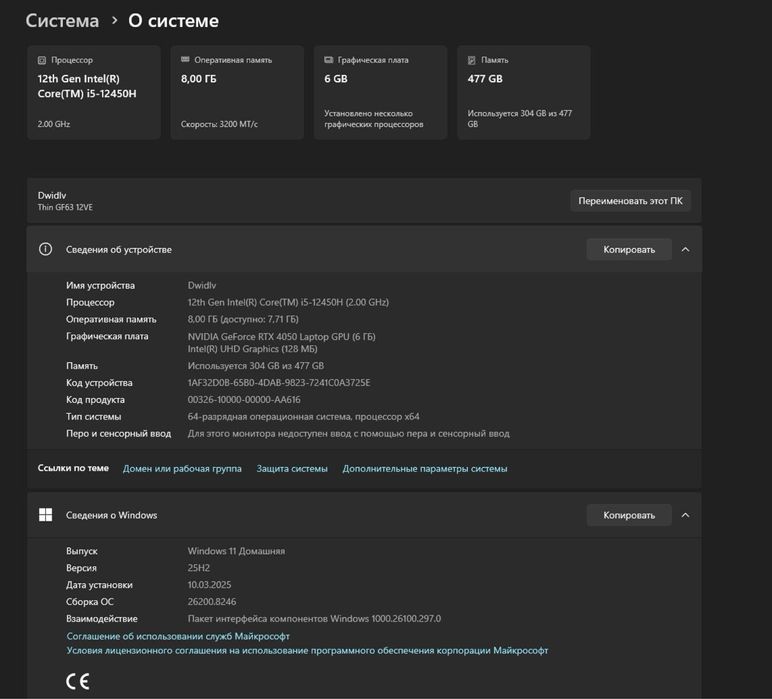Select product code '00326-10000-00000-AA616'

(244, 400)
